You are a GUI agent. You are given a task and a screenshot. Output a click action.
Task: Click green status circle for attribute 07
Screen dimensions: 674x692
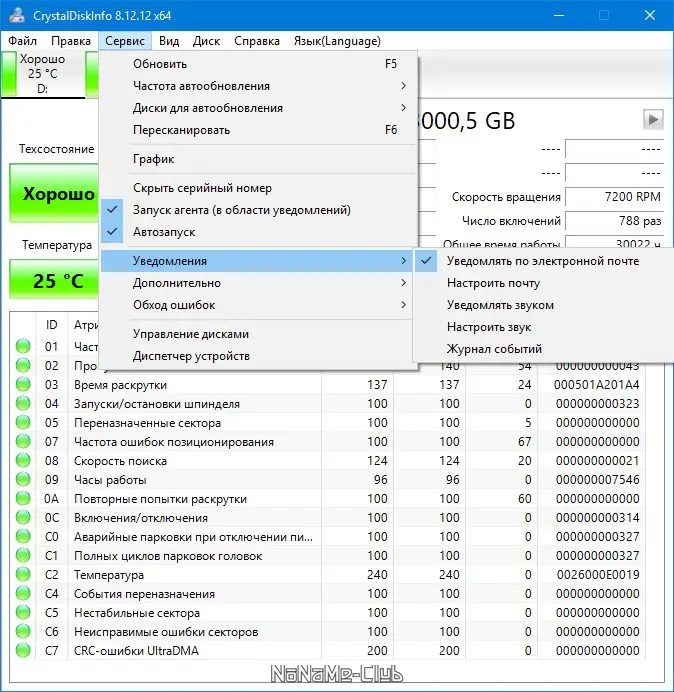coord(23,441)
